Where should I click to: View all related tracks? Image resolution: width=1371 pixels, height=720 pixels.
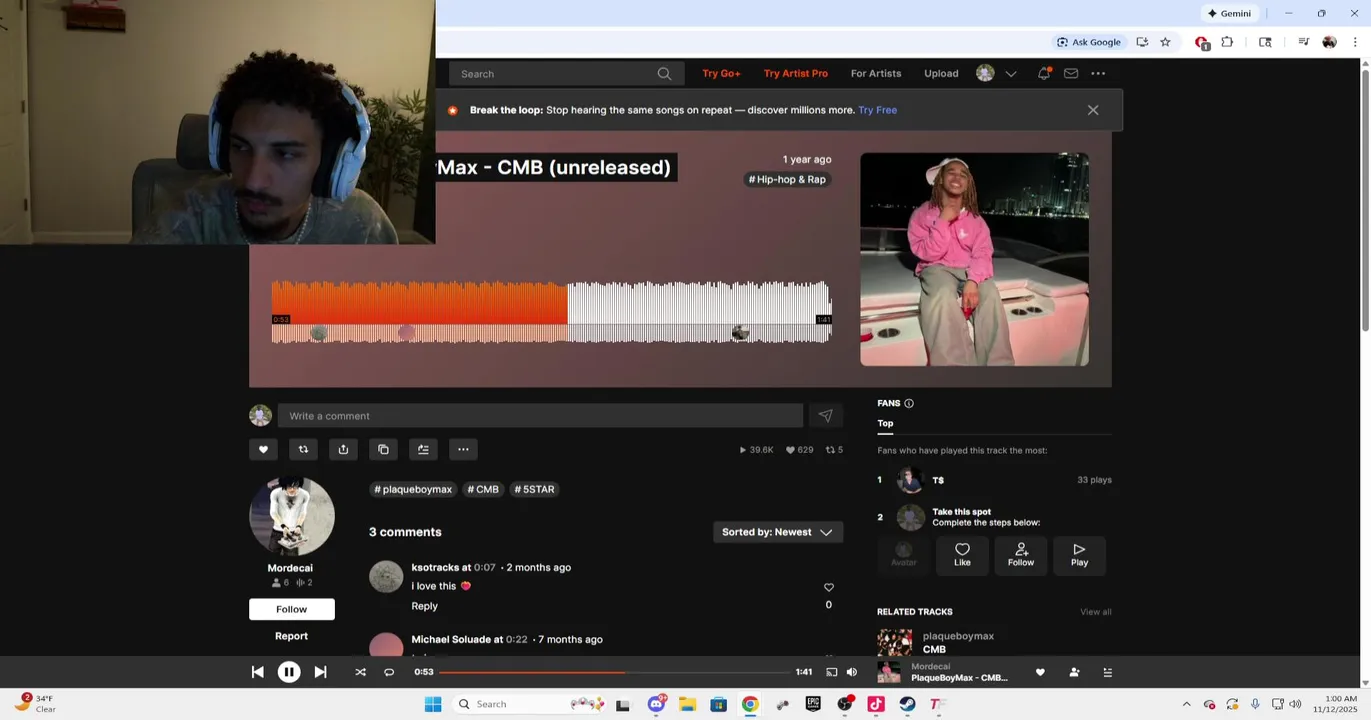pyautogui.click(x=1095, y=612)
